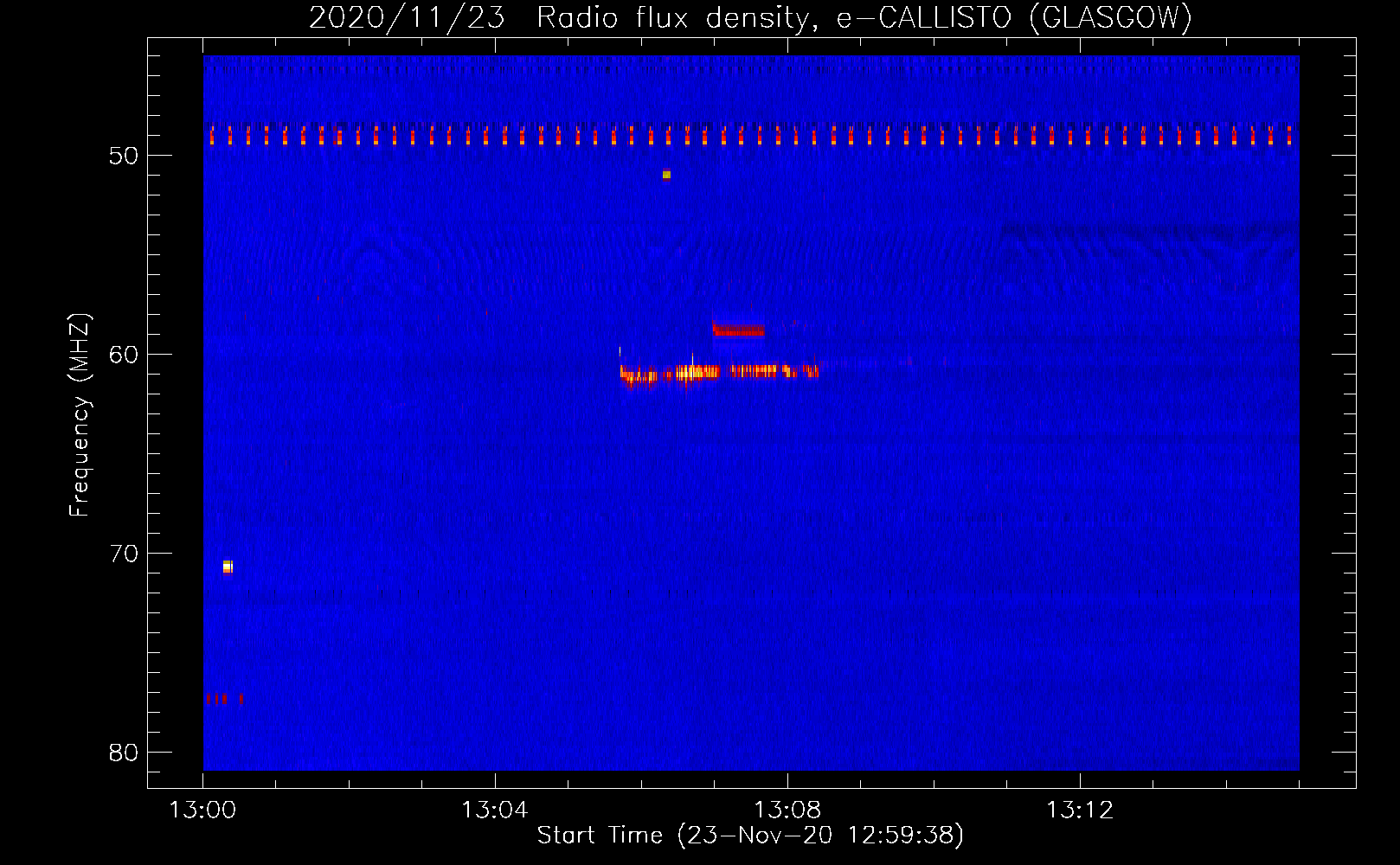The image size is (1400, 865).
Task: Click the 13:12 time tick label
Action: click(x=1080, y=811)
